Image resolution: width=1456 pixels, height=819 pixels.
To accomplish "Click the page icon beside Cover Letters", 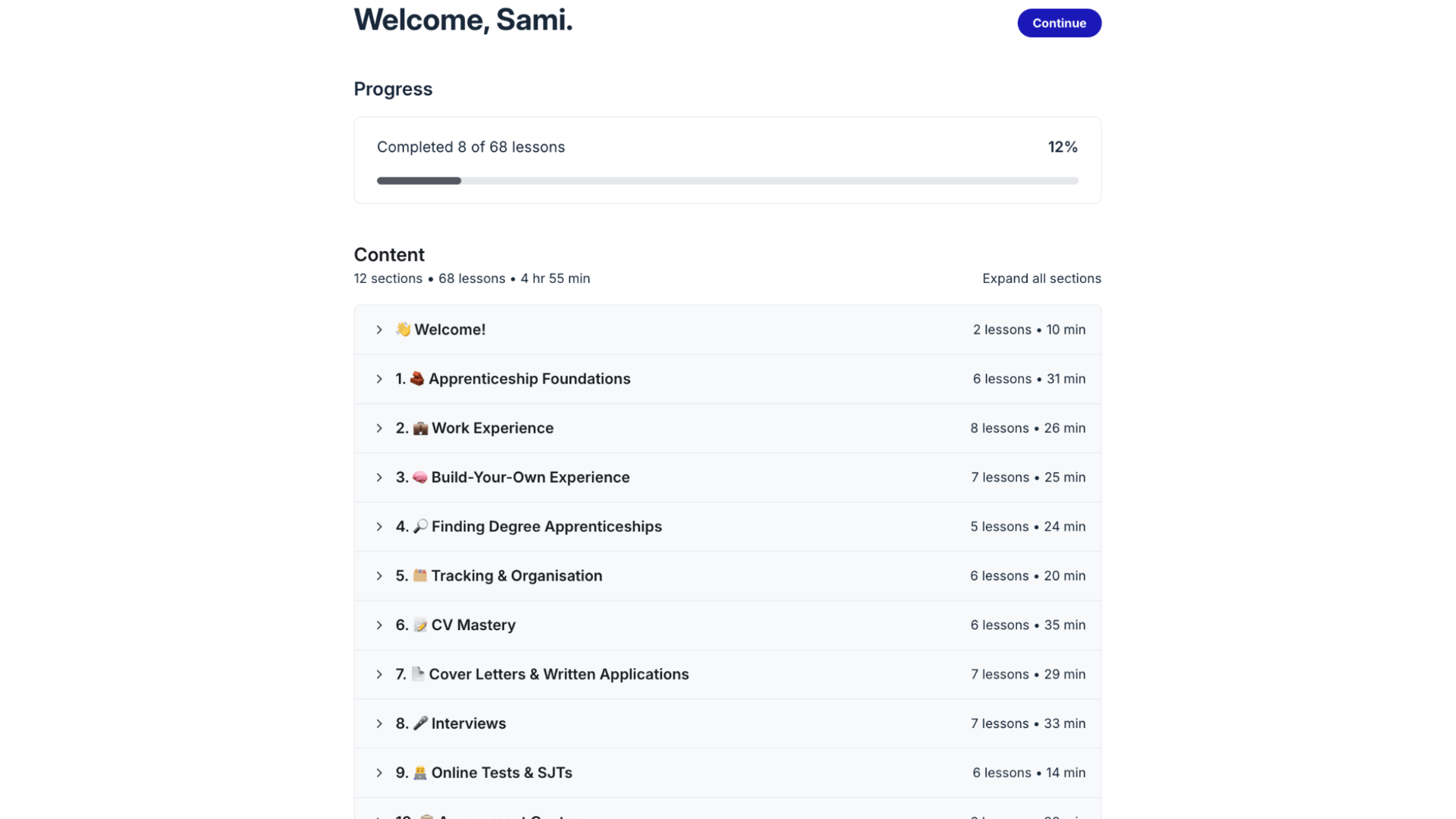I will [418, 674].
